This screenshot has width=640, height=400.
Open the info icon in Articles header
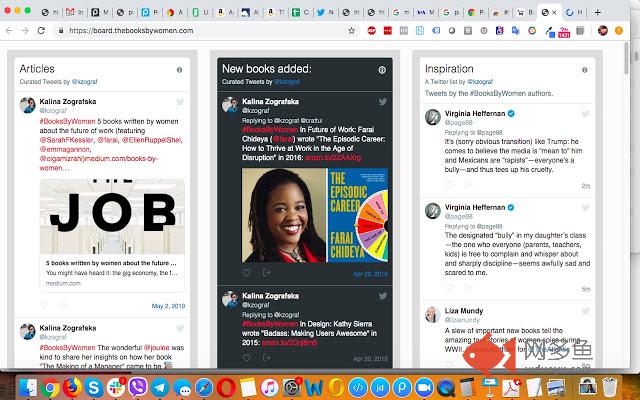coord(179,70)
